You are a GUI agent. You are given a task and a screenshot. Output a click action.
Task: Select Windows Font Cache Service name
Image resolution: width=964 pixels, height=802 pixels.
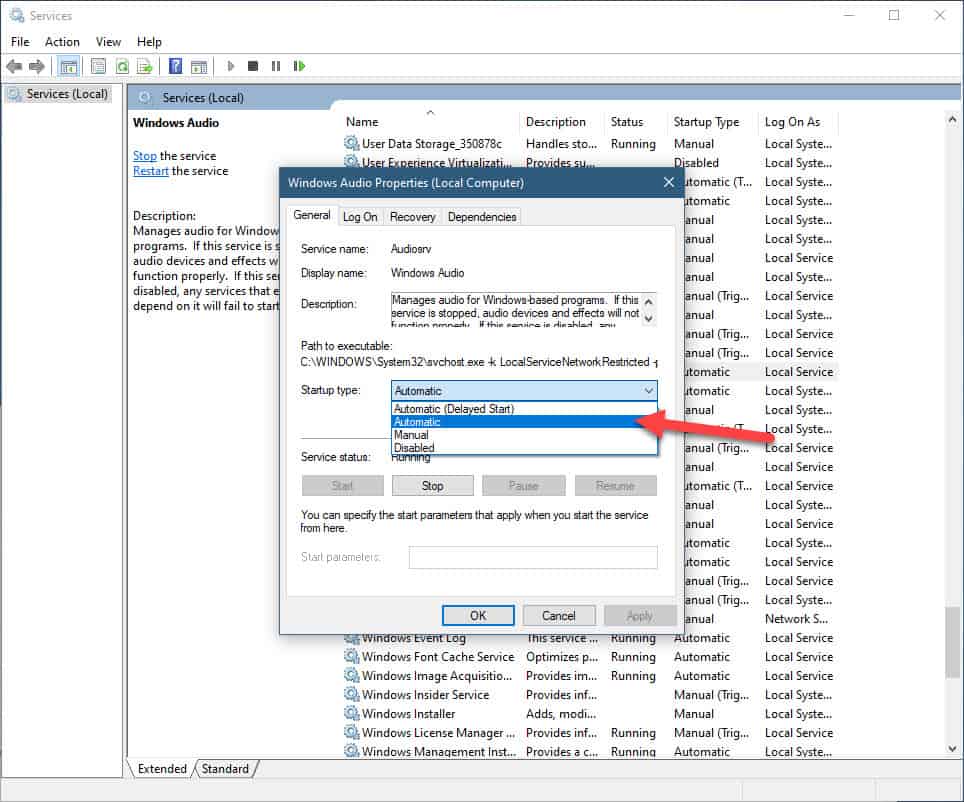coord(438,656)
